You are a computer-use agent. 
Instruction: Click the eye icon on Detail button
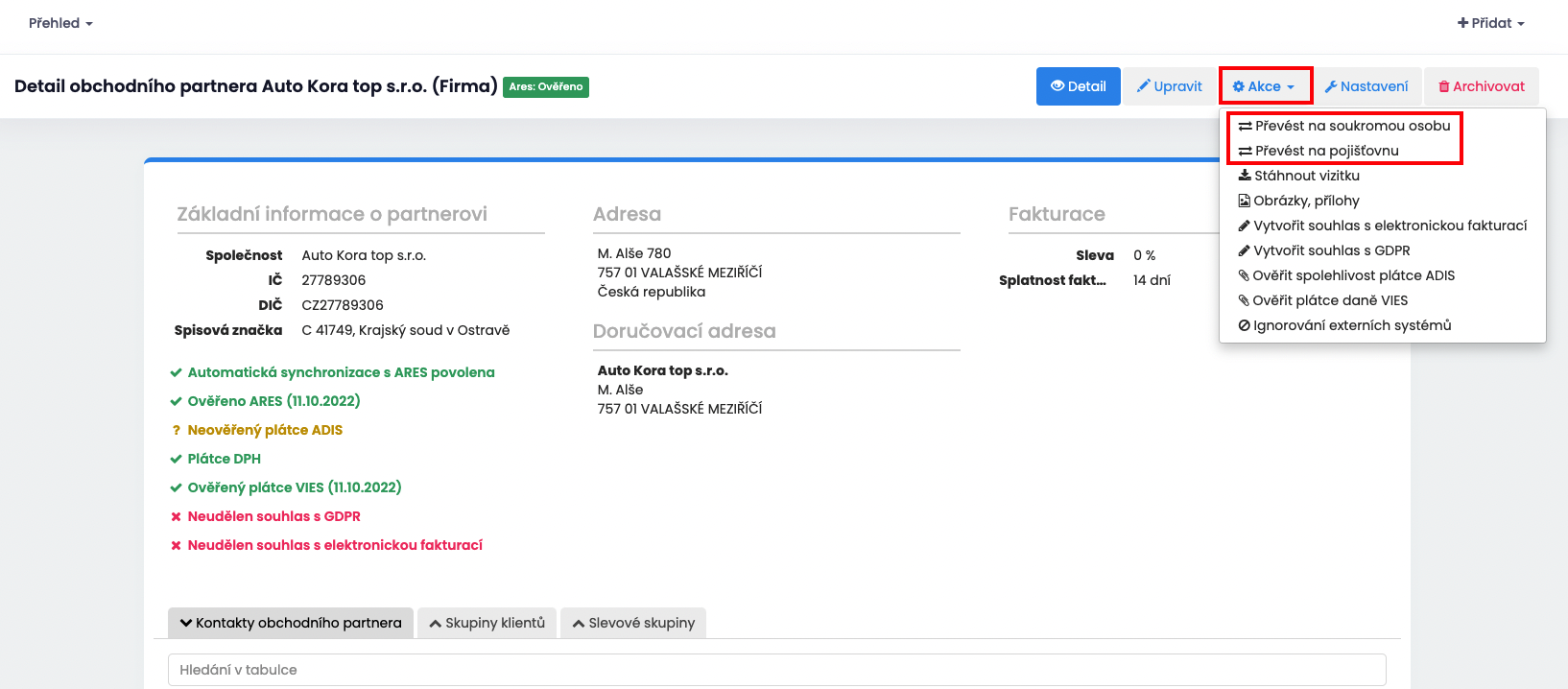pyautogui.click(x=1057, y=86)
